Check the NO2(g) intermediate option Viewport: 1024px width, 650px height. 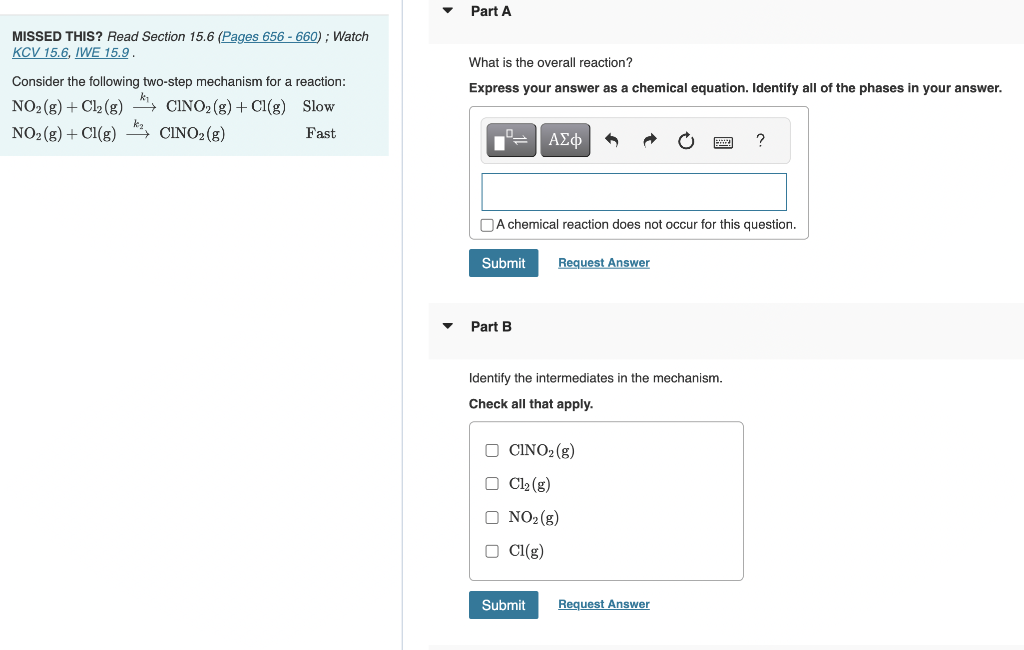point(492,517)
